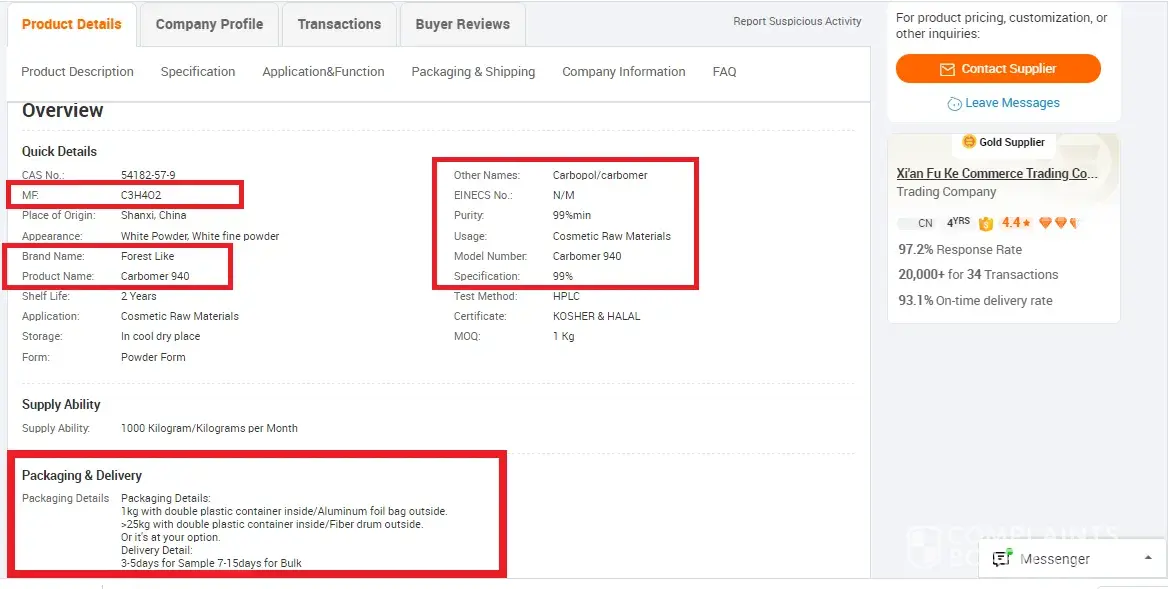Click the Model Number value Carbomer 940
Image resolution: width=1168 pixels, height=589 pixels.
click(587, 256)
